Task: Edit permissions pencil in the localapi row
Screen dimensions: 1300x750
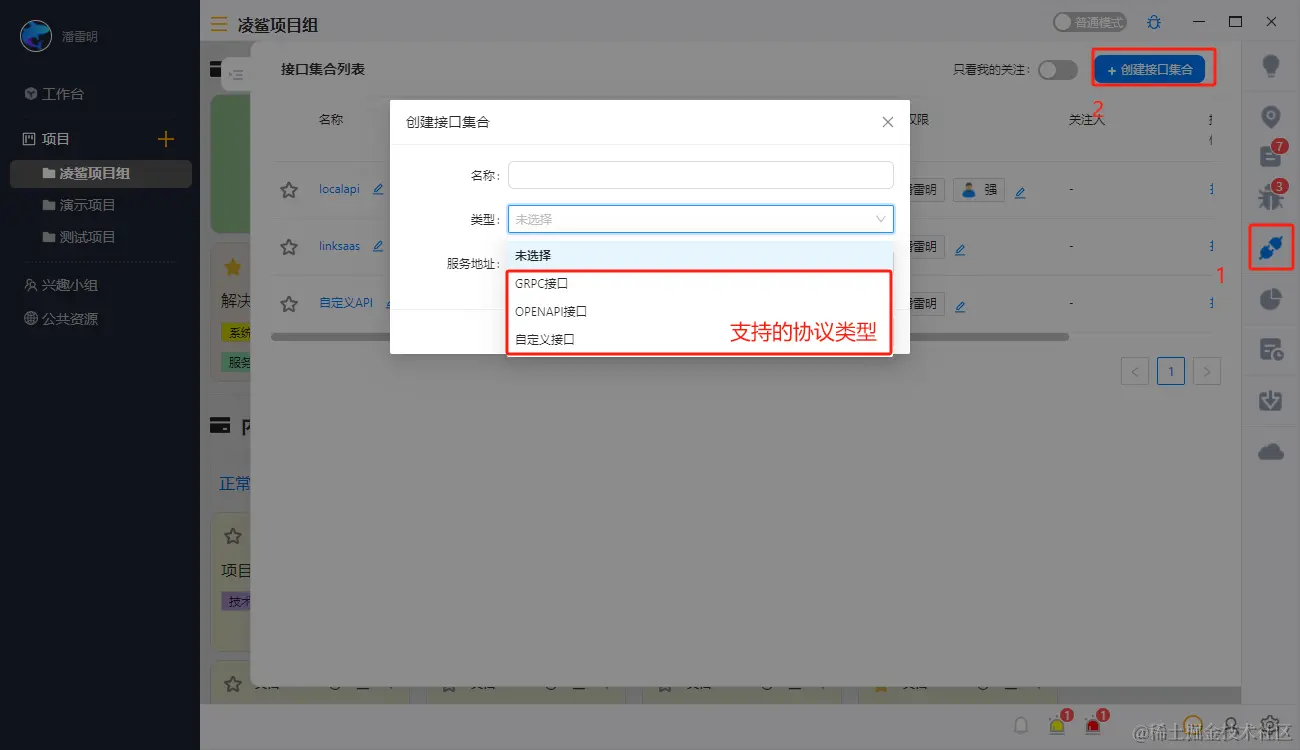Action: tap(1020, 193)
